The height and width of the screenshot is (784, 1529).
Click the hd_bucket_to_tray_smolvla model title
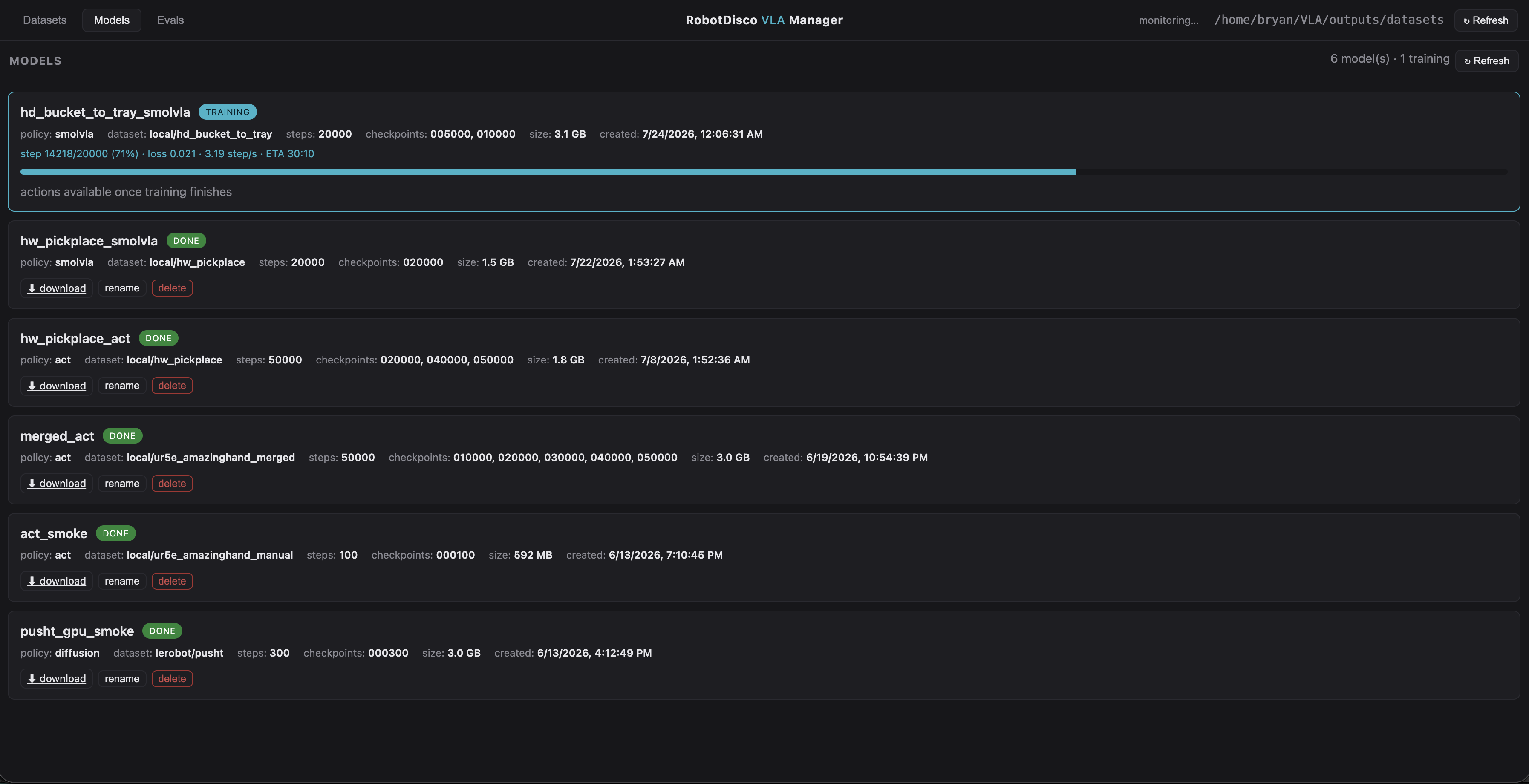coord(105,112)
